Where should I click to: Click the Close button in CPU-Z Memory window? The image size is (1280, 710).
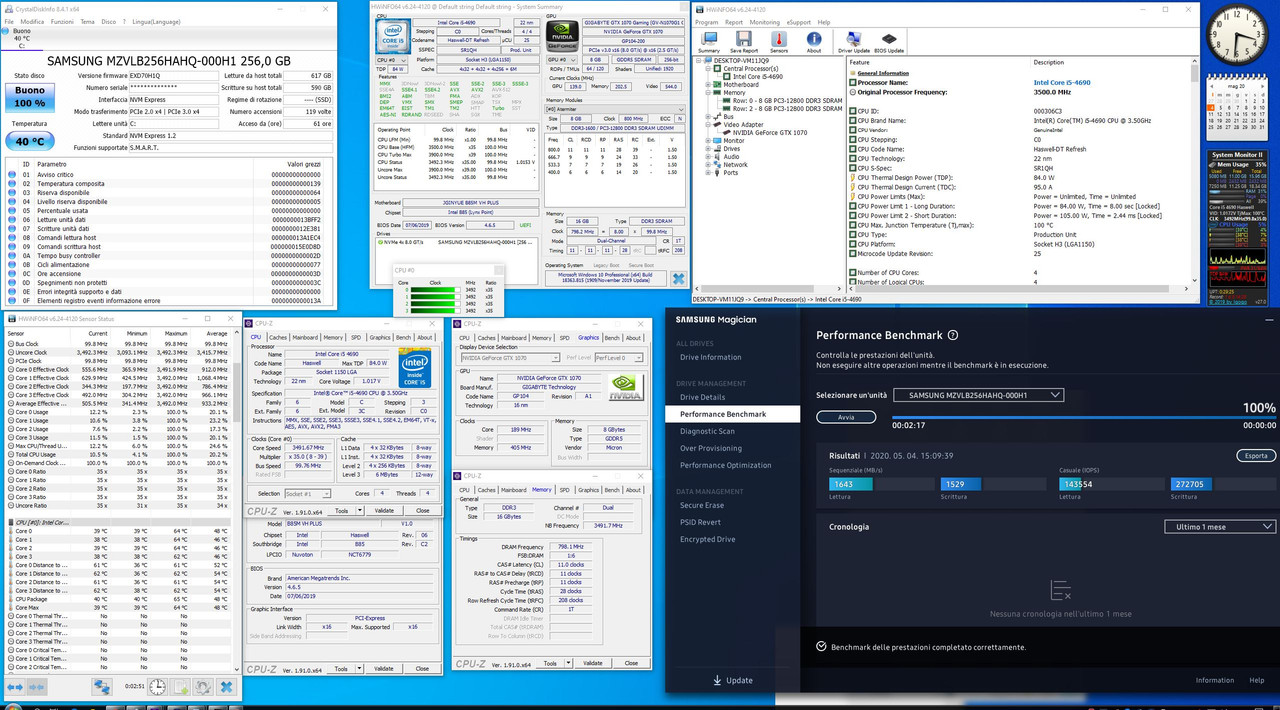point(630,663)
